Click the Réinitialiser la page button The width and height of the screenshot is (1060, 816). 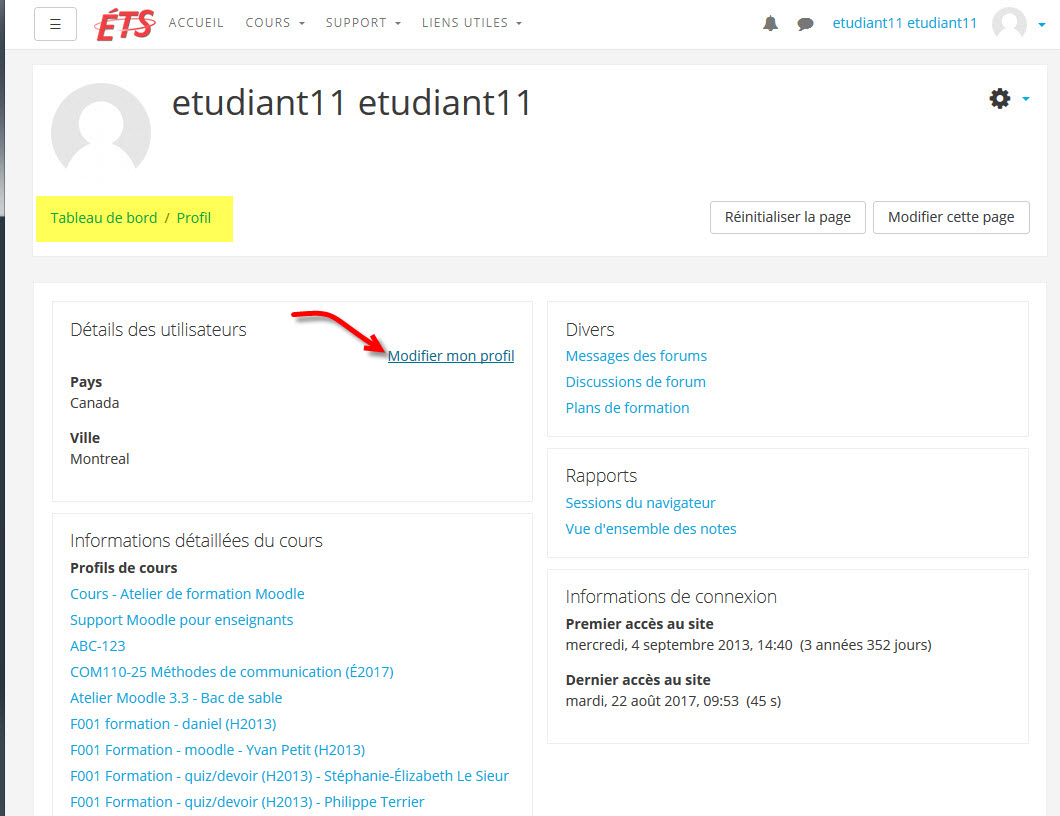point(787,217)
